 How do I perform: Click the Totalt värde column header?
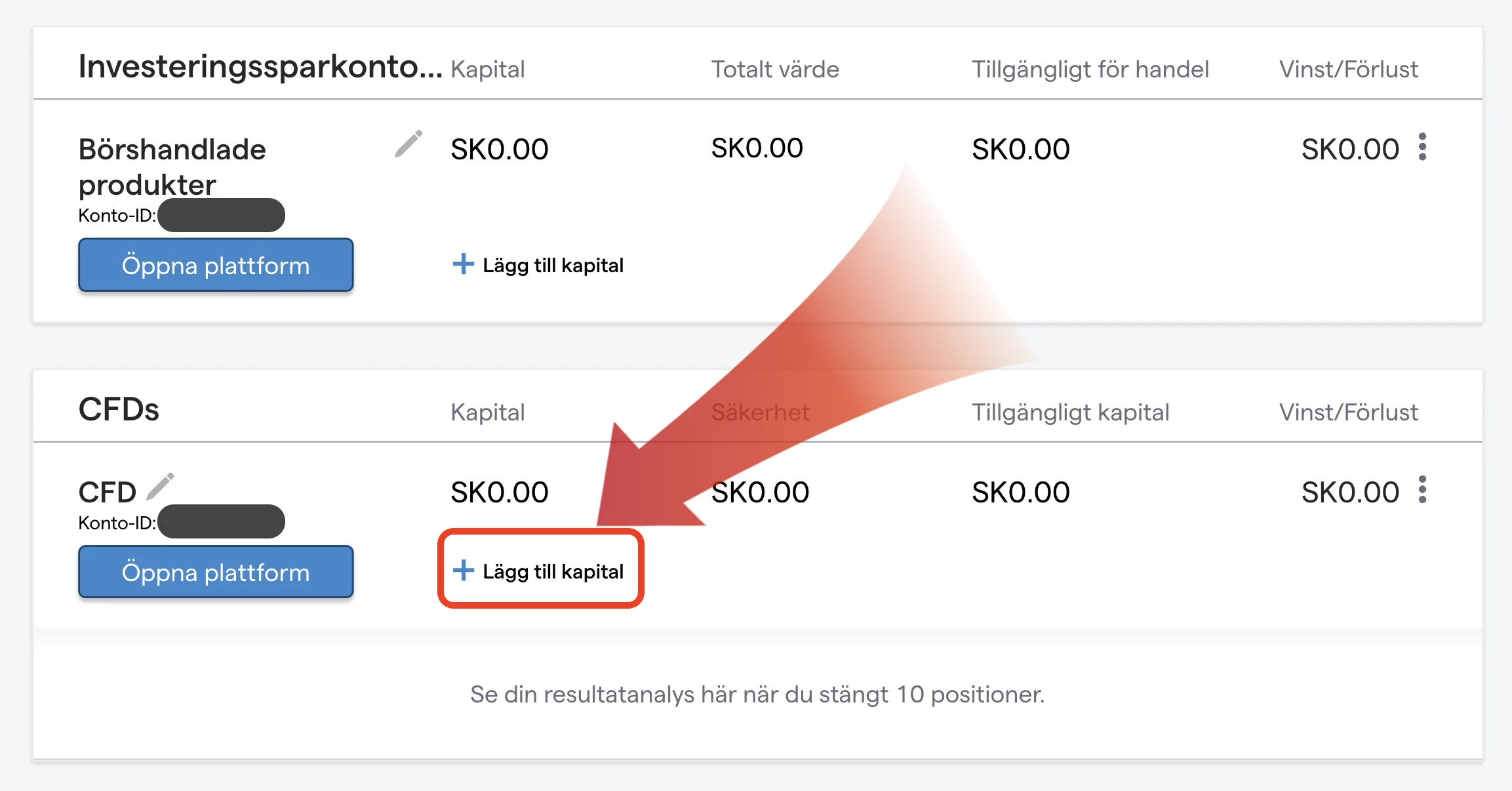click(x=775, y=70)
